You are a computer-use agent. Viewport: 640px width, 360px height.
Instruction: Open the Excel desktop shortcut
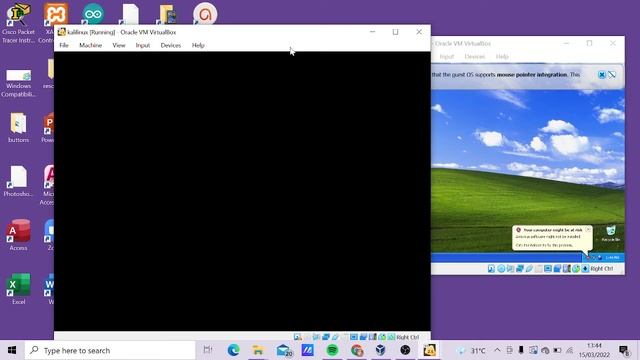click(x=18, y=289)
